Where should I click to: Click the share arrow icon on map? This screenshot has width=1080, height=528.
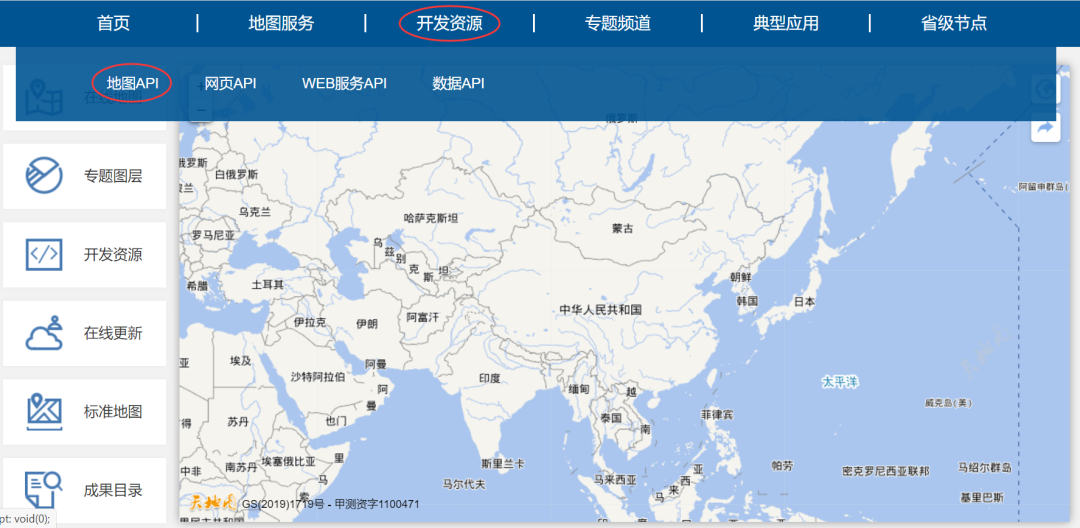[x=1045, y=128]
